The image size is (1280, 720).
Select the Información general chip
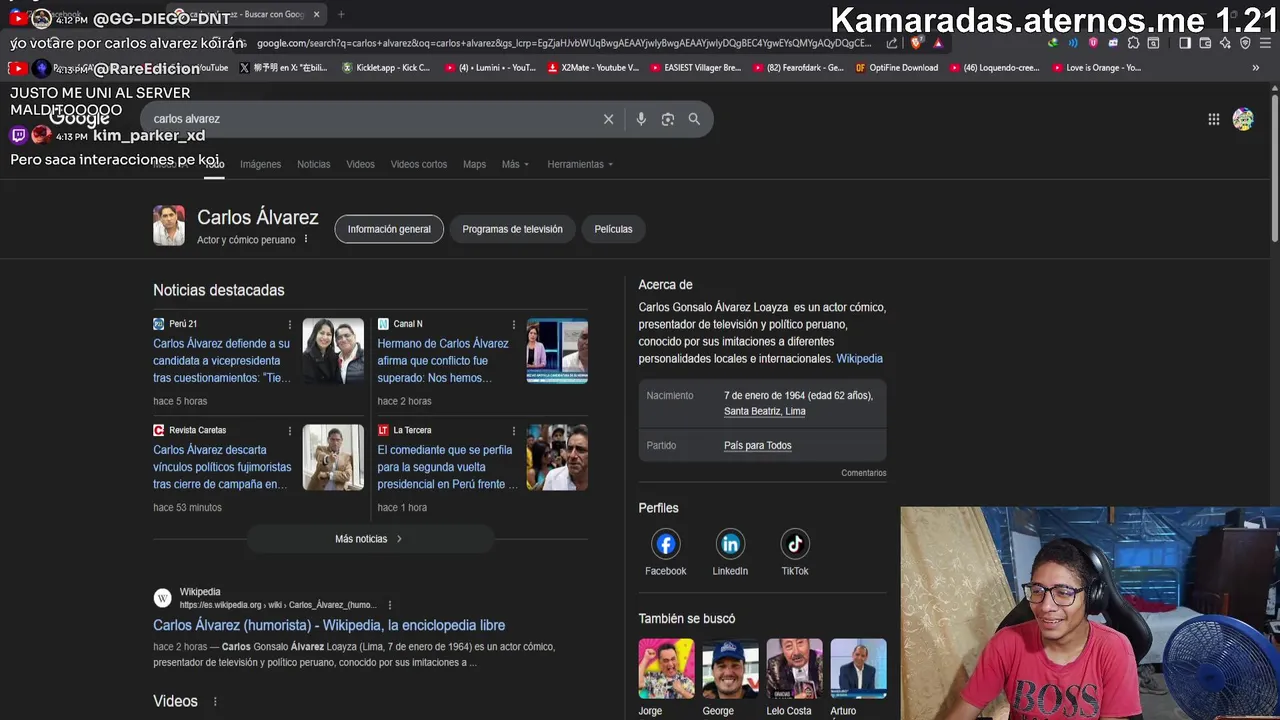(389, 229)
